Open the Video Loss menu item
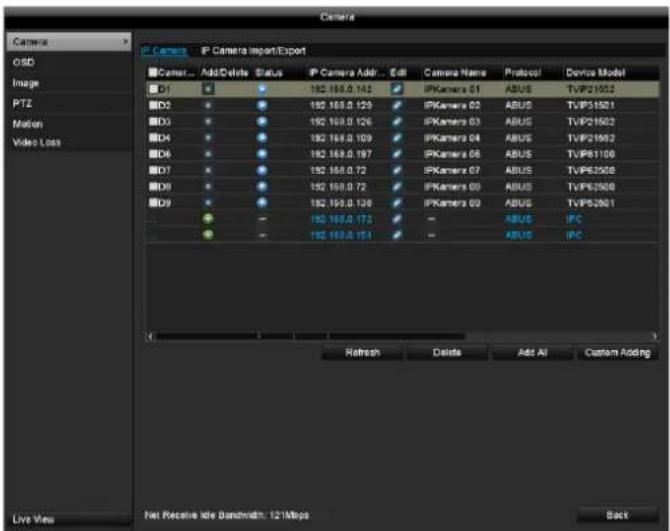This screenshot has width=670, height=531. pyautogui.click(x=69, y=142)
